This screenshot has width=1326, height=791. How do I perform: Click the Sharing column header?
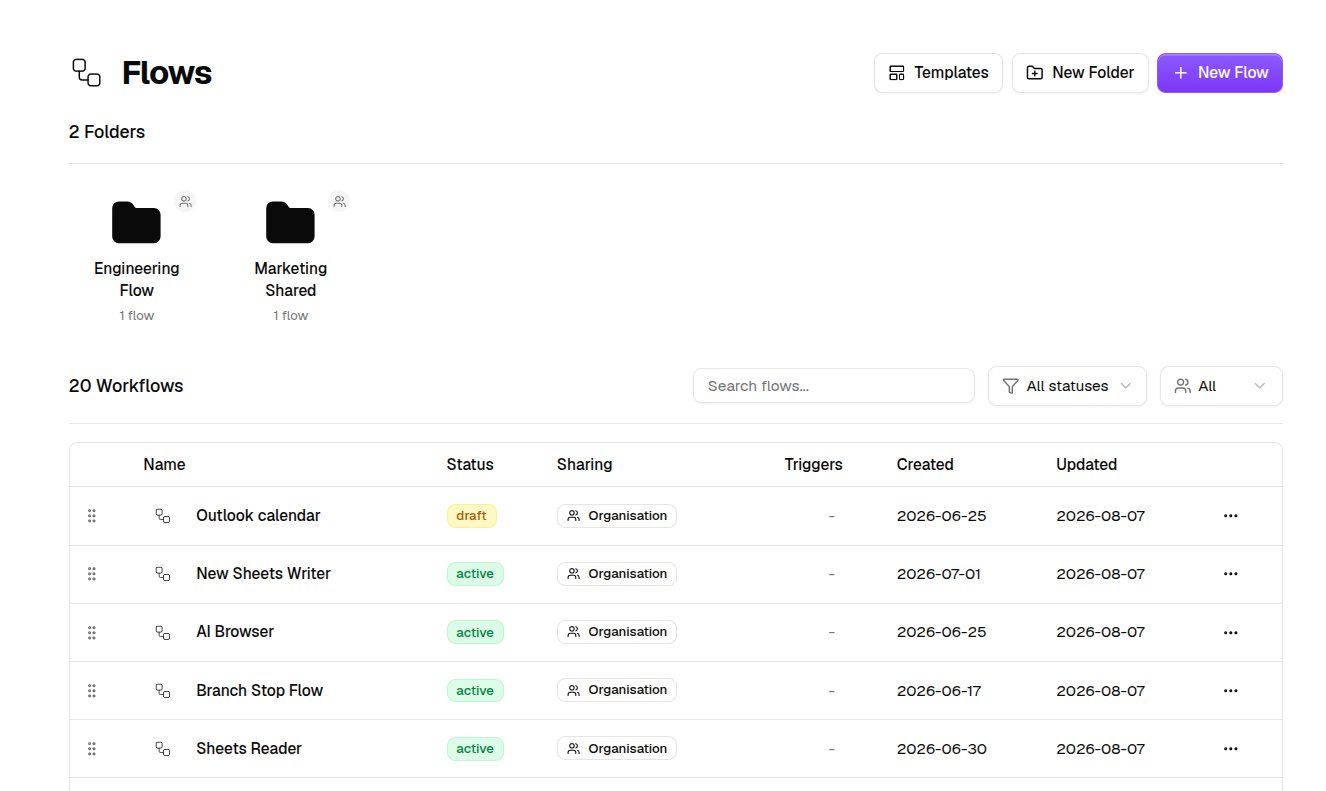[584, 464]
